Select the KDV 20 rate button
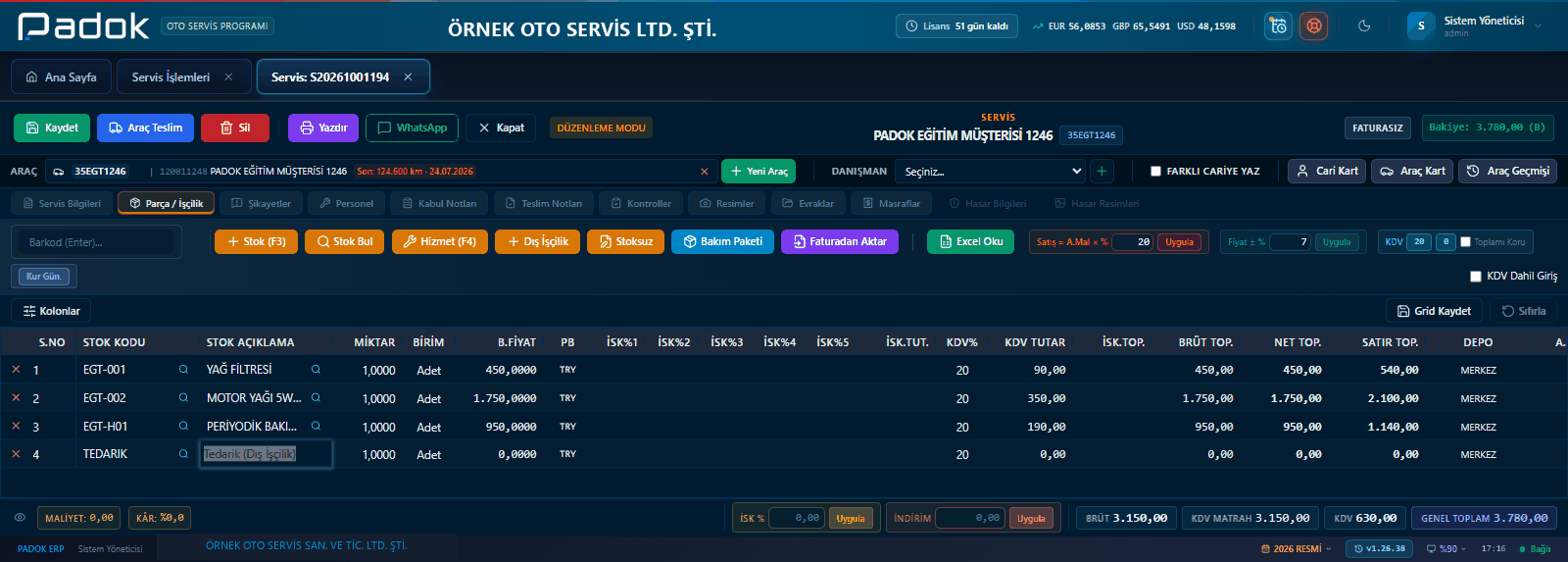 click(1418, 242)
